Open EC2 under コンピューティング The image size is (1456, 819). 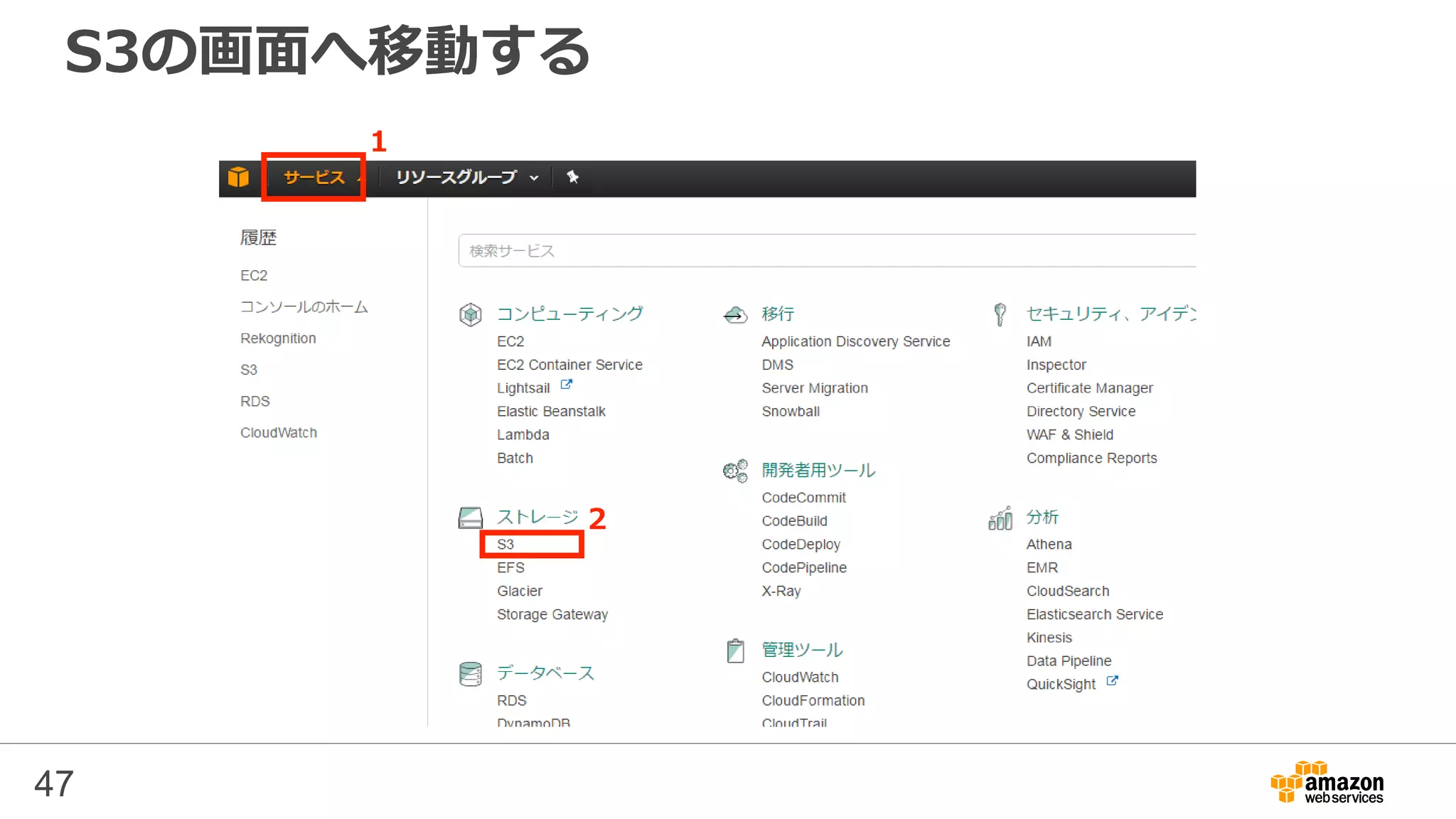pos(510,342)
